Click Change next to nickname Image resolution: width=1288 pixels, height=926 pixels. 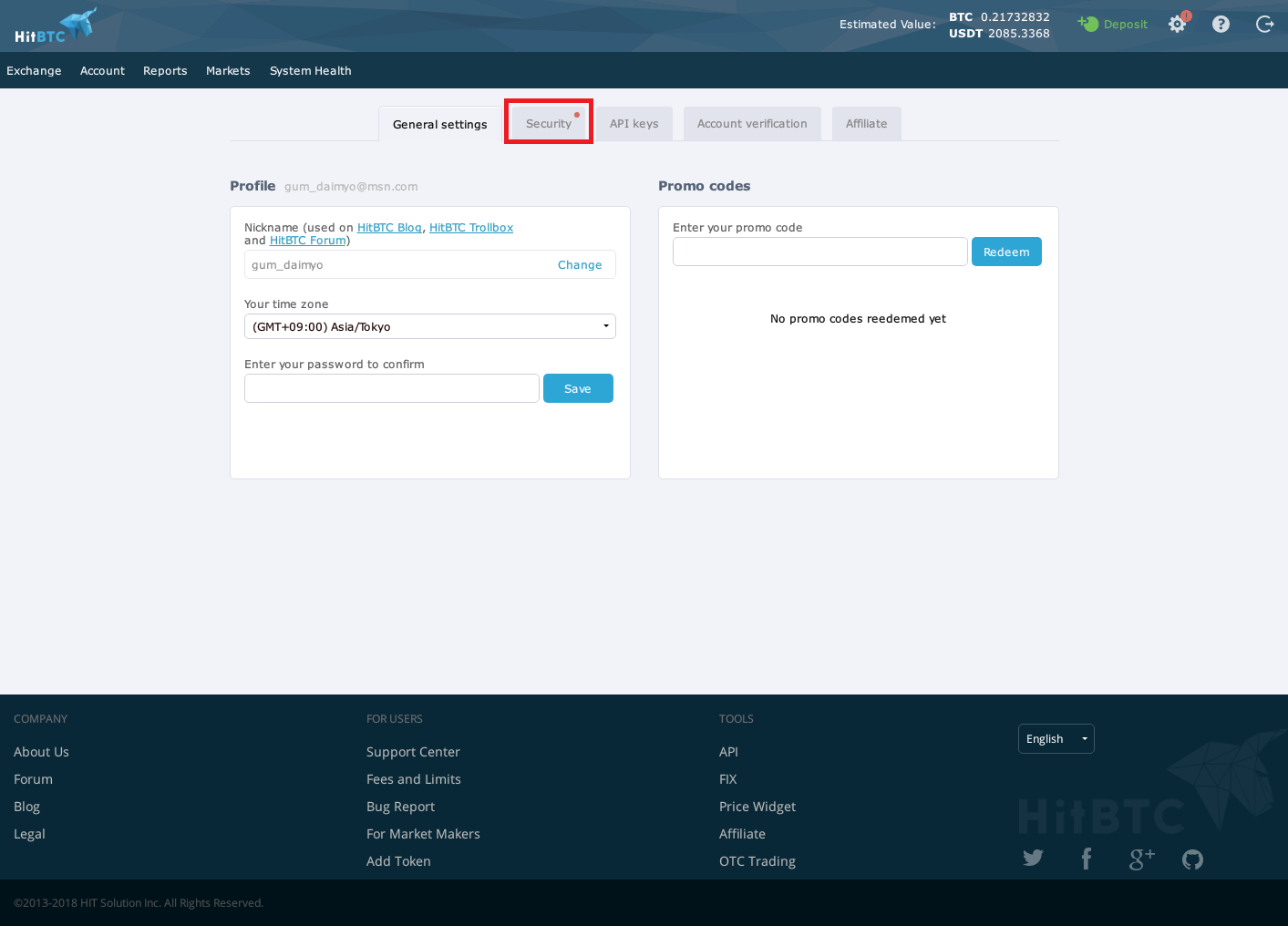pos(580,265)
